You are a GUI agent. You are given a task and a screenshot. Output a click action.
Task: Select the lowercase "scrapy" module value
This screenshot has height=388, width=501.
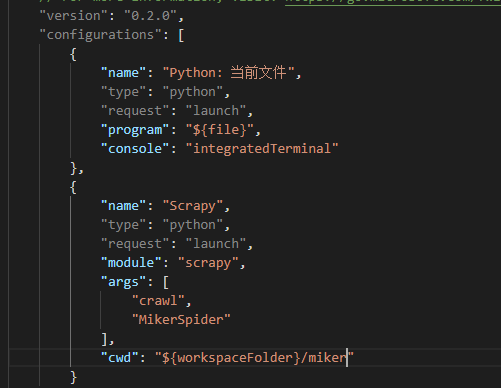[x=208, y=263]
